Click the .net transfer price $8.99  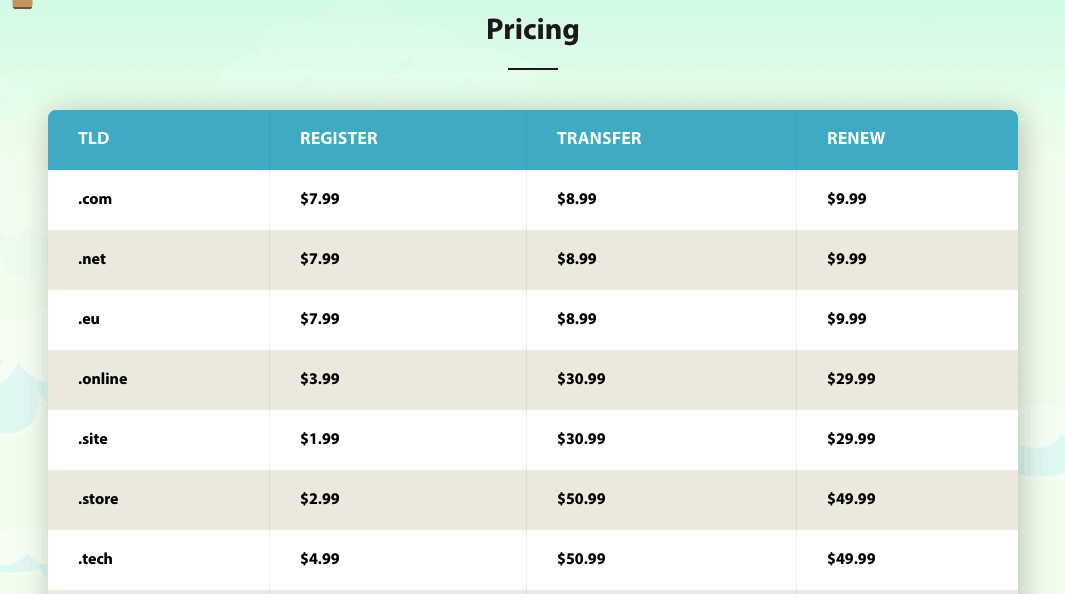(577, 259)
